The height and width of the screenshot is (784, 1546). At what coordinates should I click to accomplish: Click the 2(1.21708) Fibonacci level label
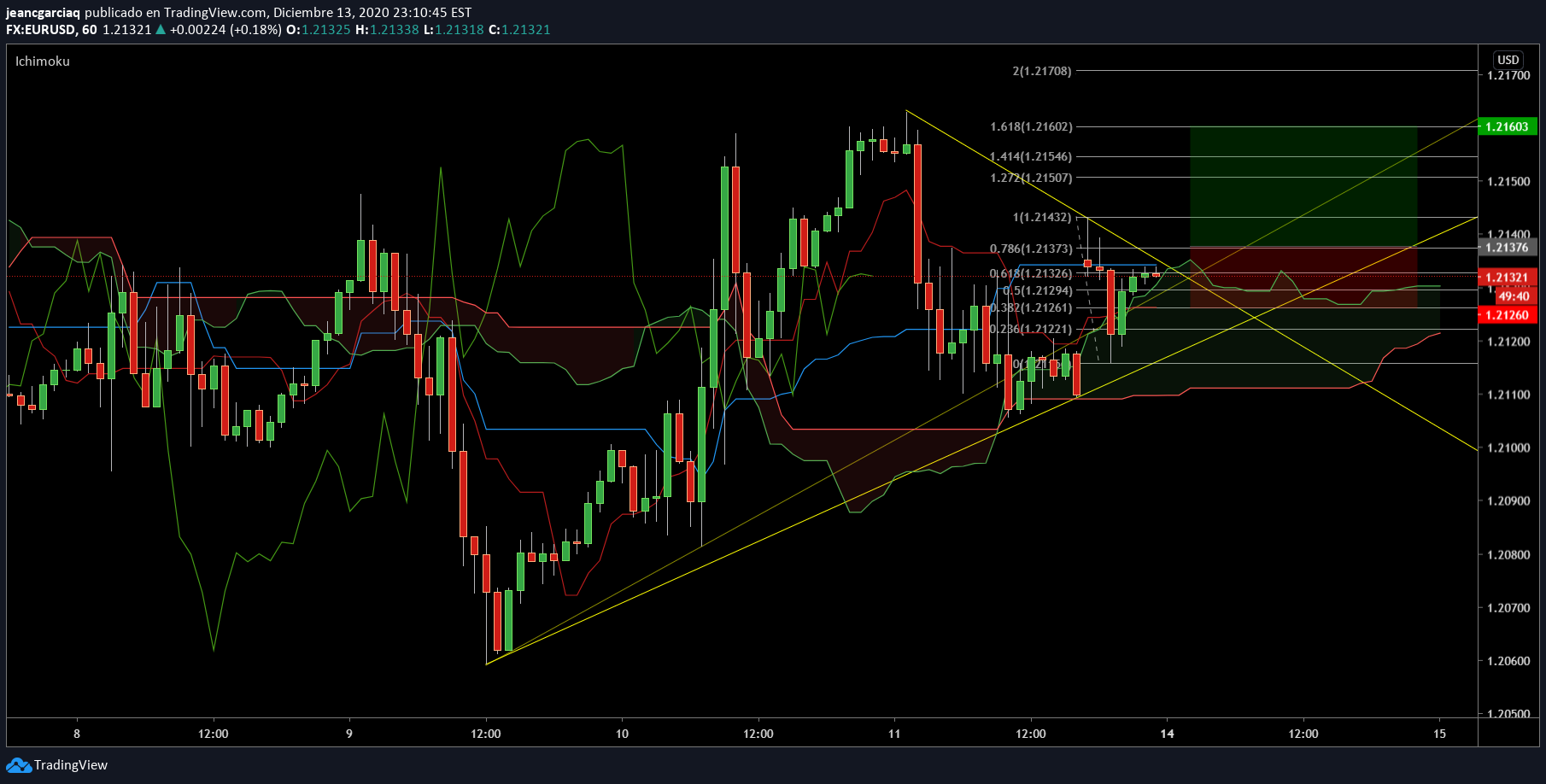[1042, 71]
